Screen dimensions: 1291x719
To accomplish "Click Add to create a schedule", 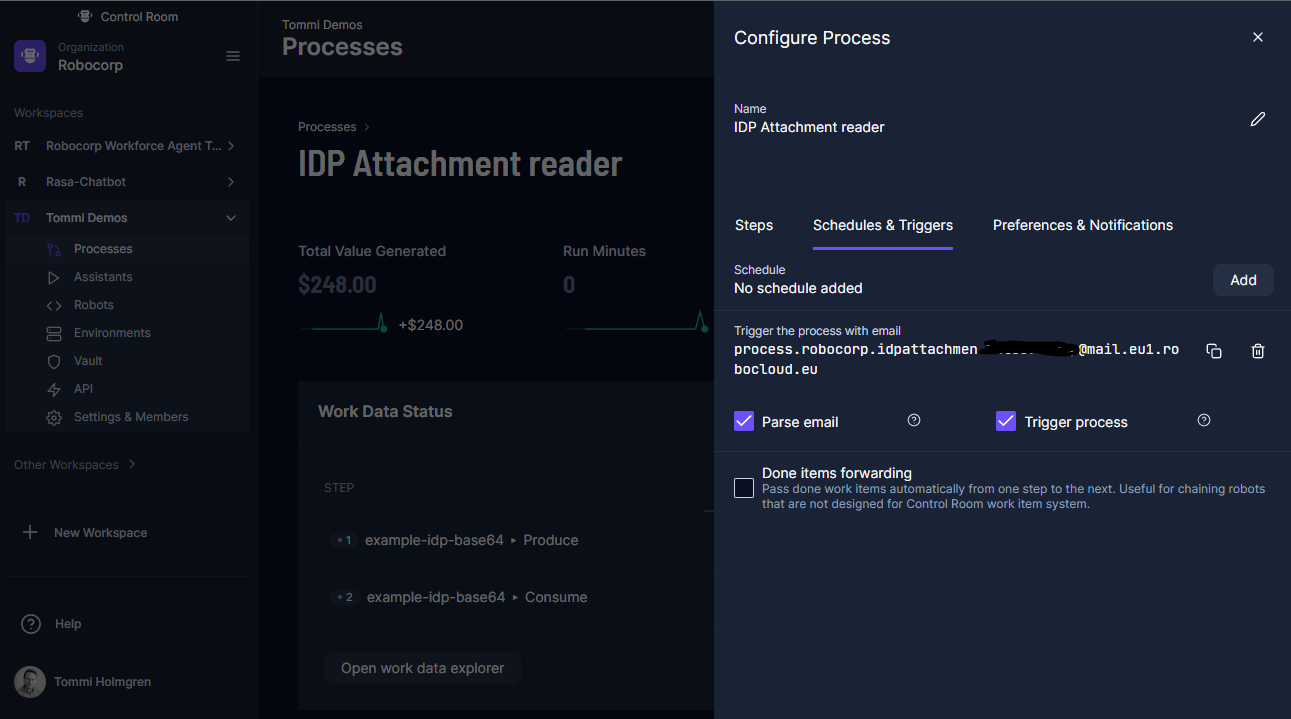I will click(1243, 280).
